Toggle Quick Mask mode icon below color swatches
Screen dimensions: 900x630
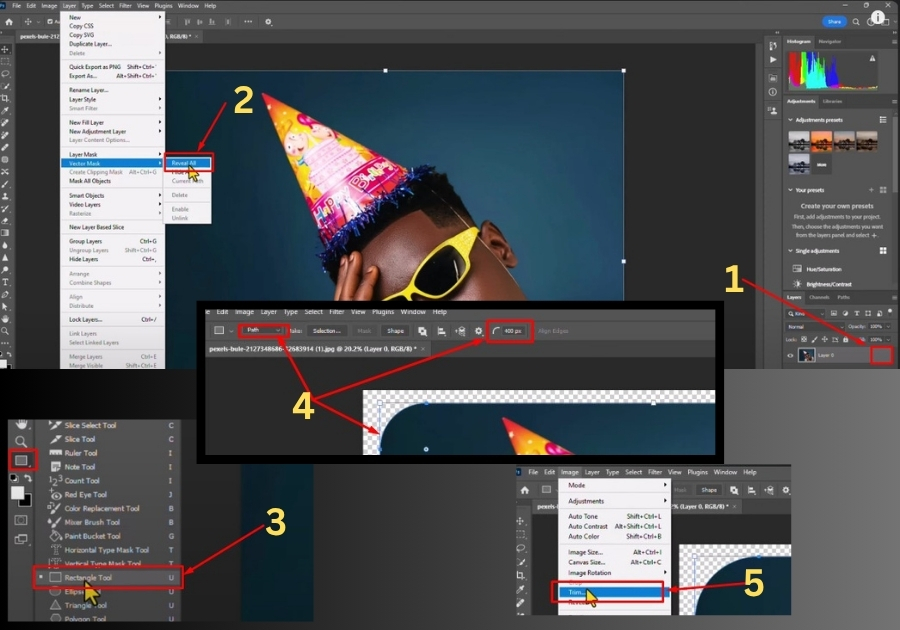pos(21,520)
